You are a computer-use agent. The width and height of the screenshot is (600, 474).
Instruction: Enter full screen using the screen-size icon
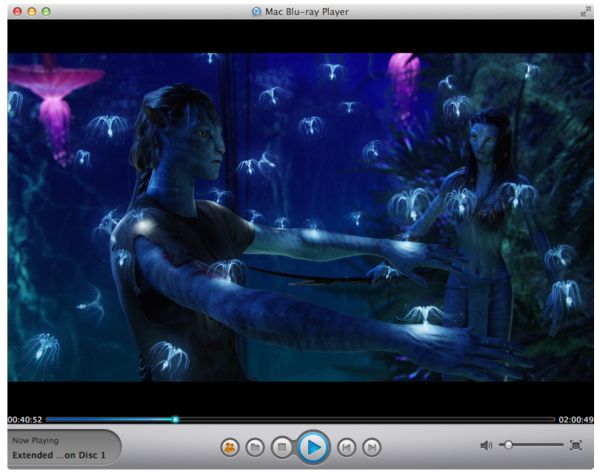(576, 445)
